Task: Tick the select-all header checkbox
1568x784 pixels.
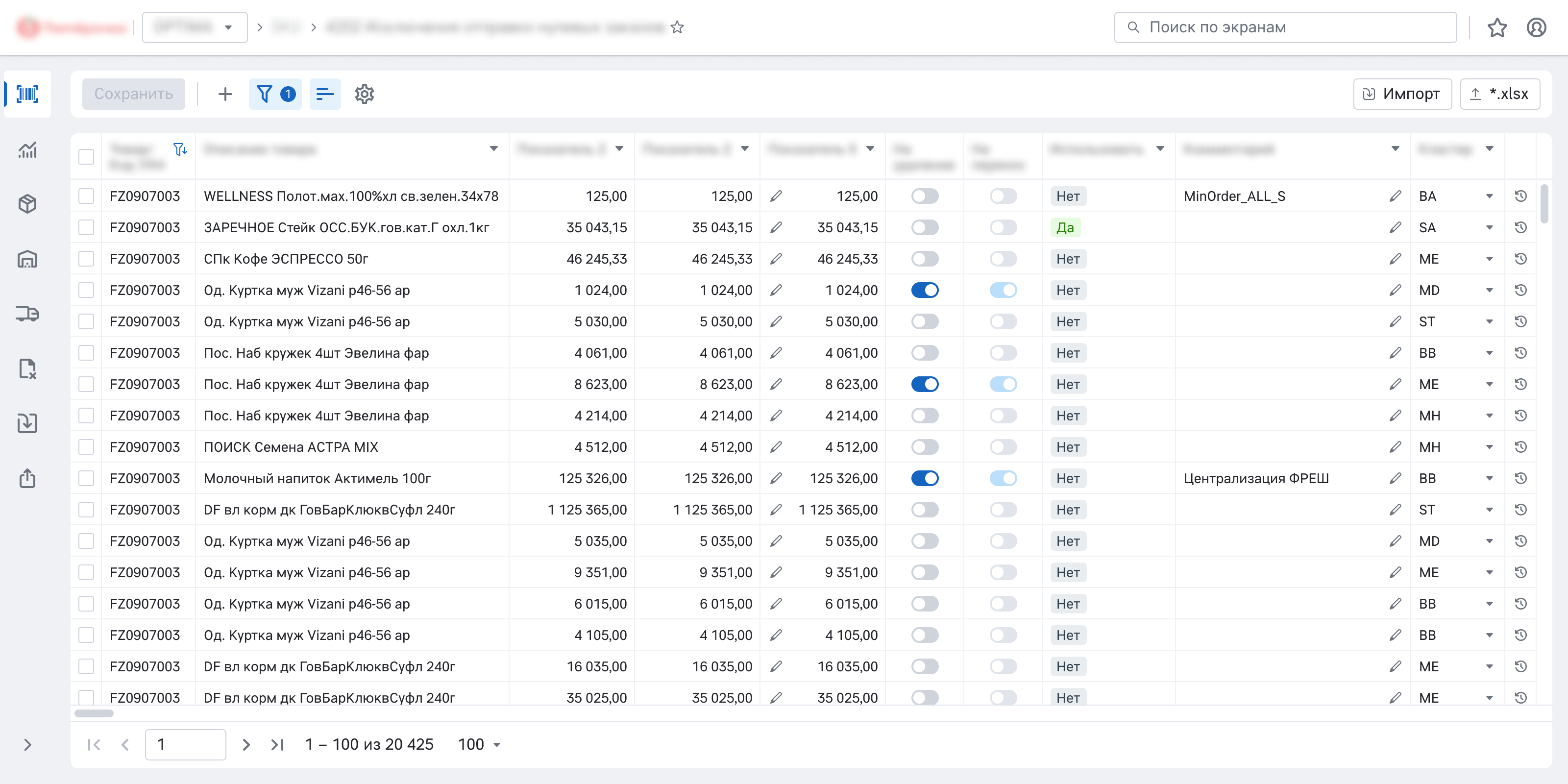Action: (x=86, y=156)
